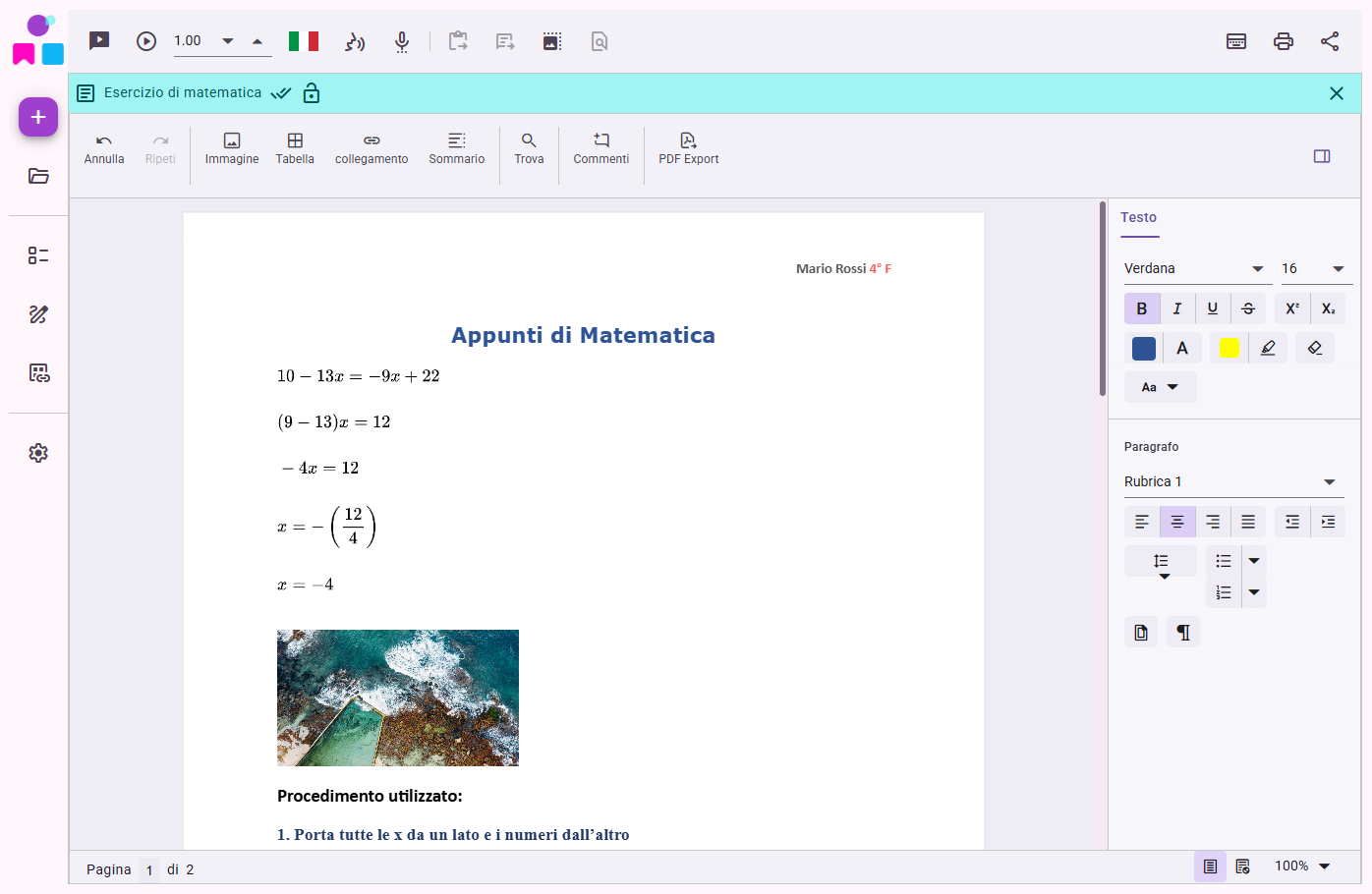Open the pencil ruler tools icon
Image resolution: width=1372 pixels, height=894 pixels.
point(38,314)
